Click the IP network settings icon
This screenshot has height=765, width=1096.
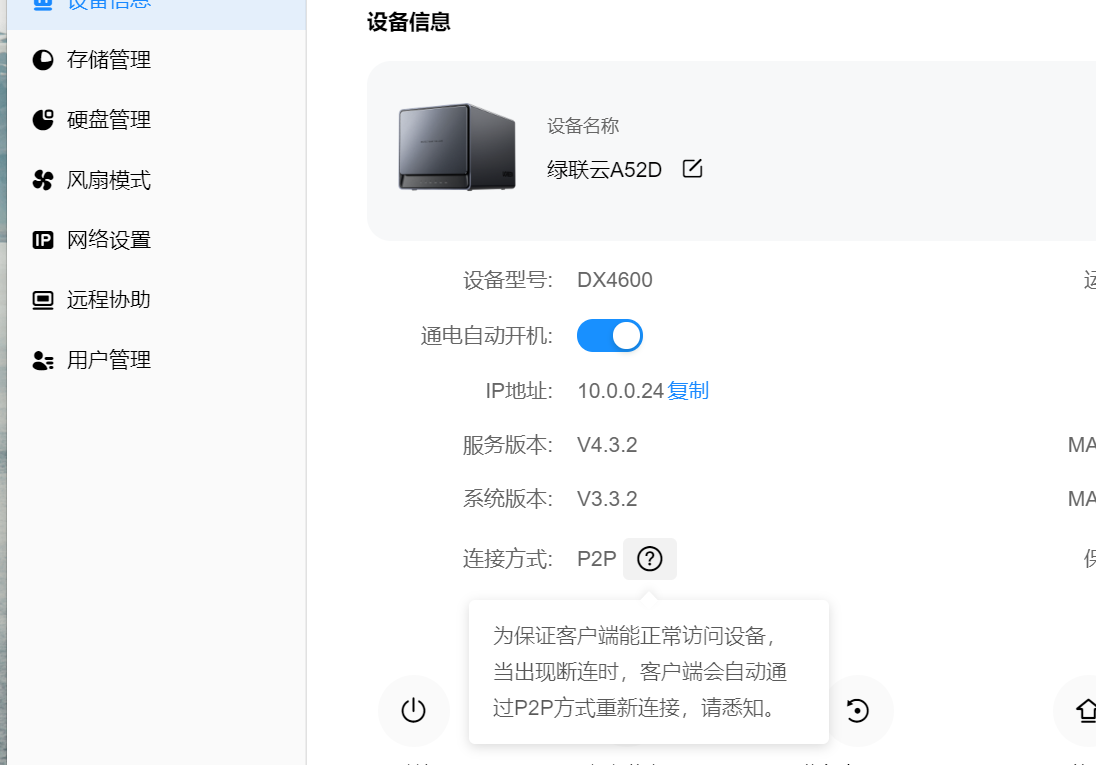[x=43, y=240]
